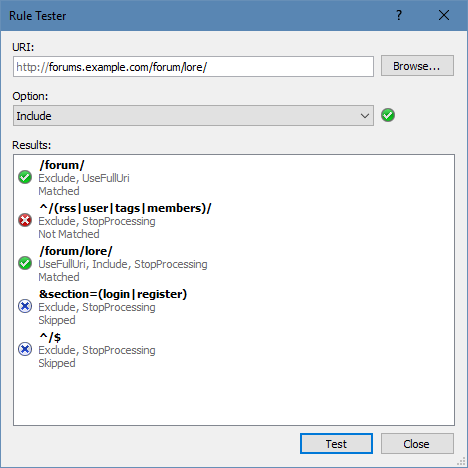
Task: Select the Include combo box
Action: (x=193, y=116)
